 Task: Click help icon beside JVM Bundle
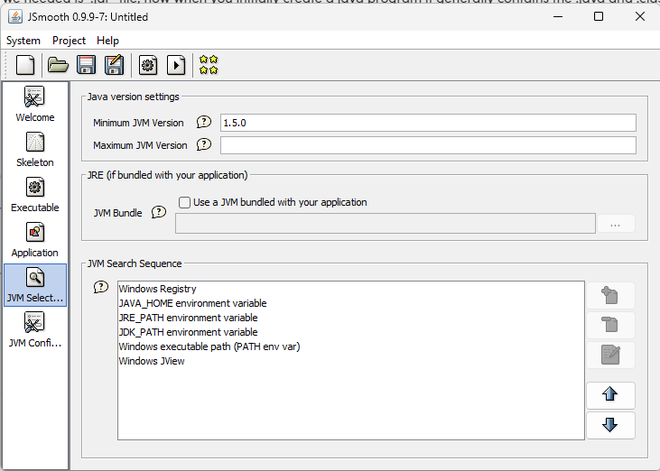tap(159, 212)
